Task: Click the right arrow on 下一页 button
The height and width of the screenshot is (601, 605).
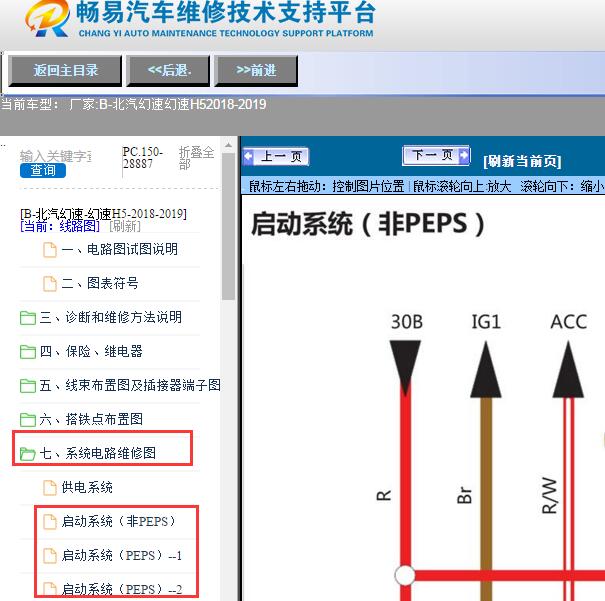Action: click(464, 155)
